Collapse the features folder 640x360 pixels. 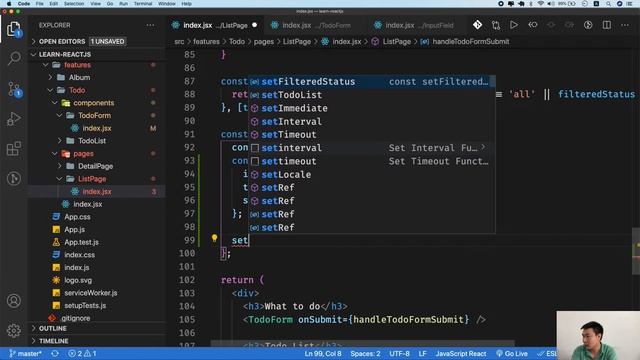pos(46,65)
